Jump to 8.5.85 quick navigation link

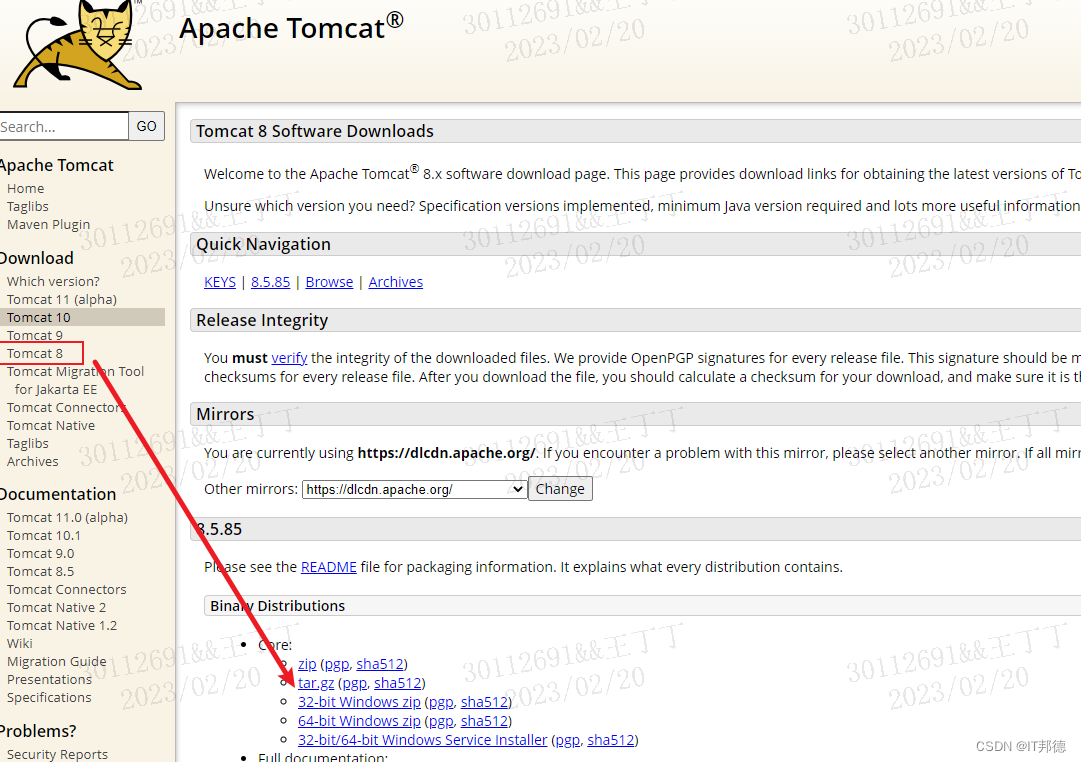270,282
